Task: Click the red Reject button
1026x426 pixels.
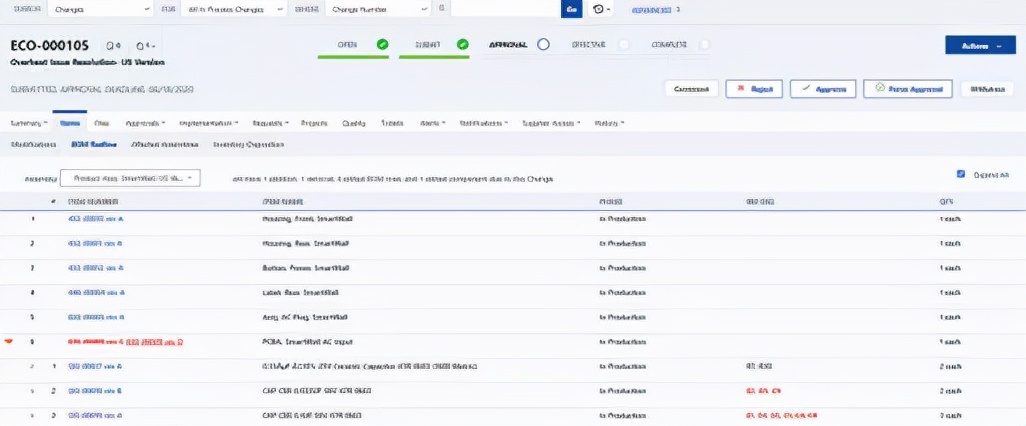Action: click(753, 89)
